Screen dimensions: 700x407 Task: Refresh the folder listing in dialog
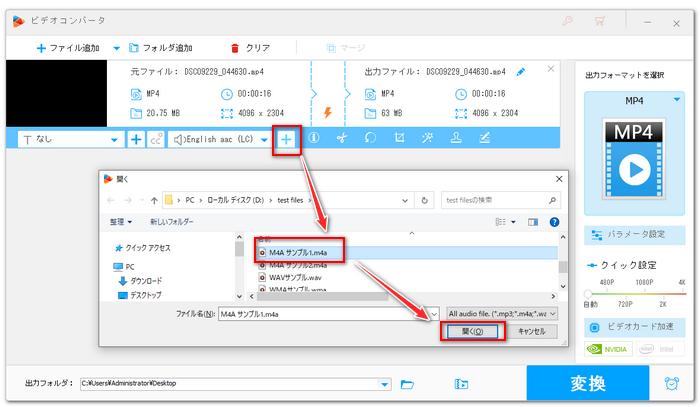click(425, 200)
